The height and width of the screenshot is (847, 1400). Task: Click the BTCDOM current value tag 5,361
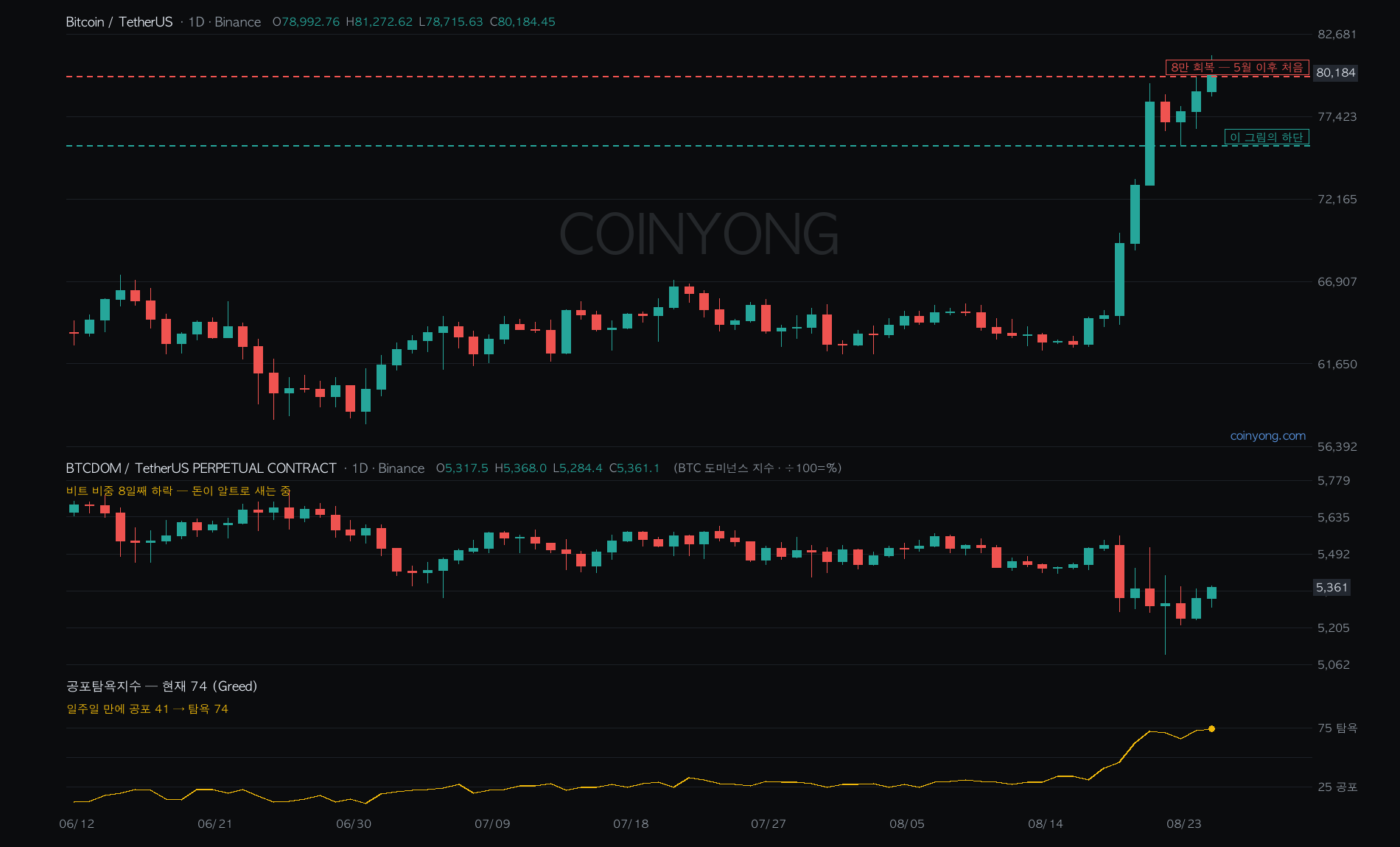(1332, 588)
